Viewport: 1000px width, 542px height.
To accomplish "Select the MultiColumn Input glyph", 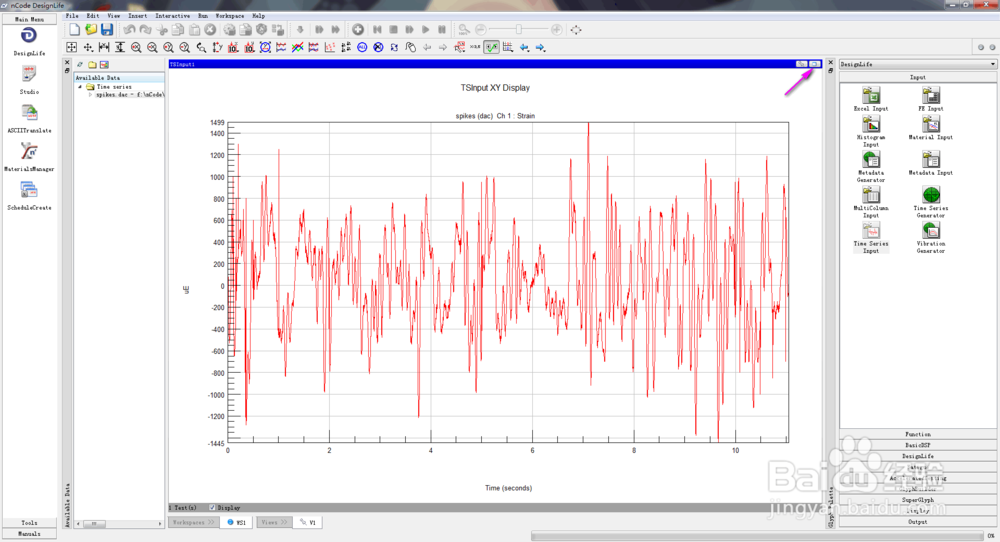I will tap(871, 202).
